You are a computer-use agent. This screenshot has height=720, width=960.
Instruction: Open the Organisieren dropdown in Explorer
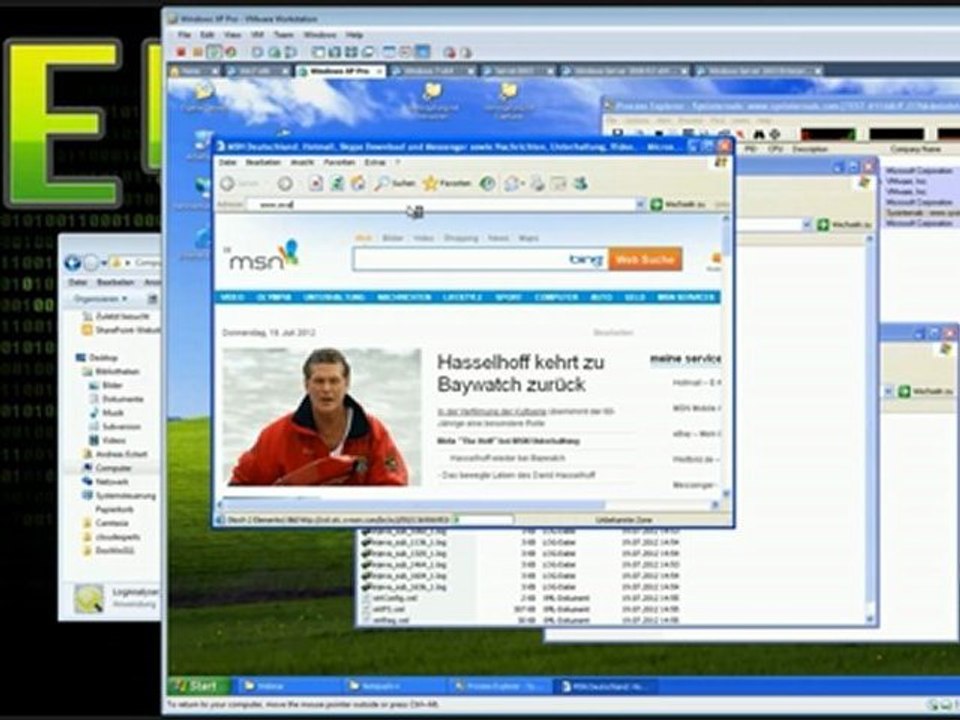pos(100,299)
